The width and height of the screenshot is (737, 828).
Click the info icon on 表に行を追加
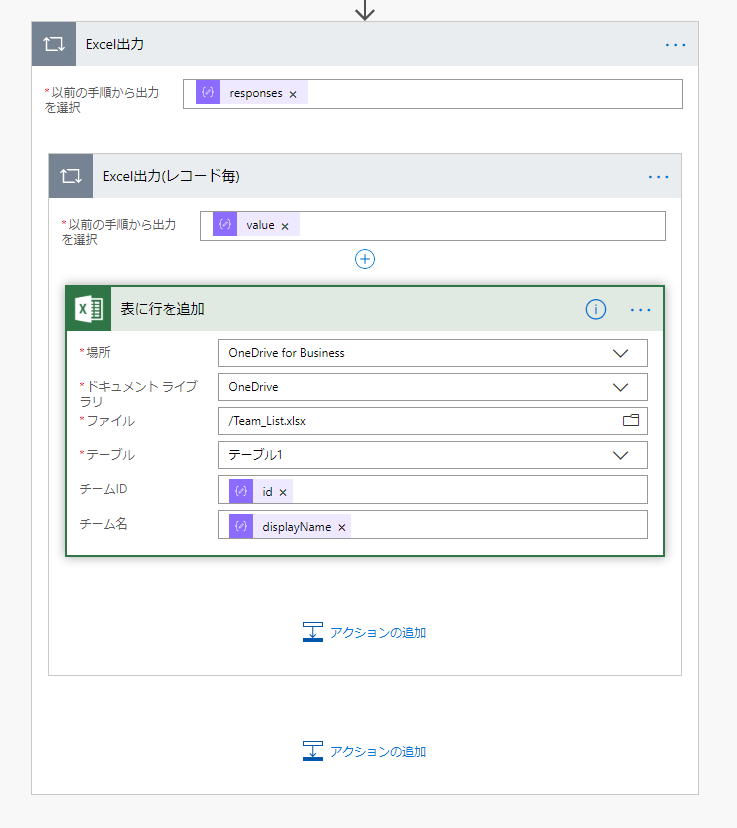[595, 309]
